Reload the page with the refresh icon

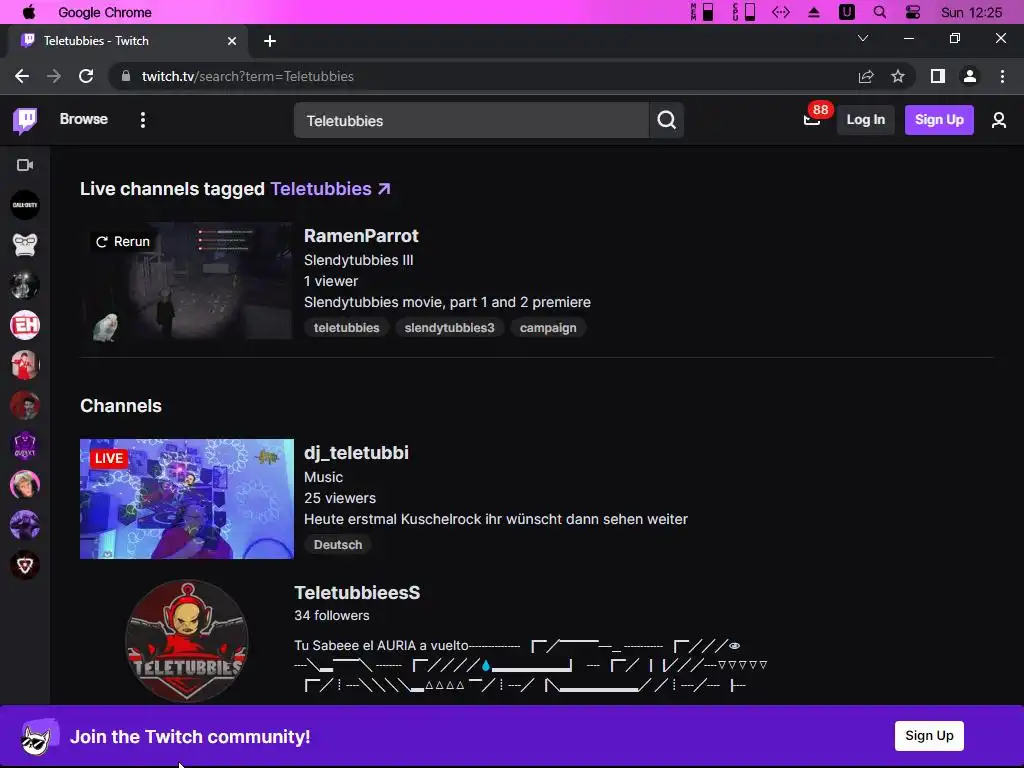point(86,76)
